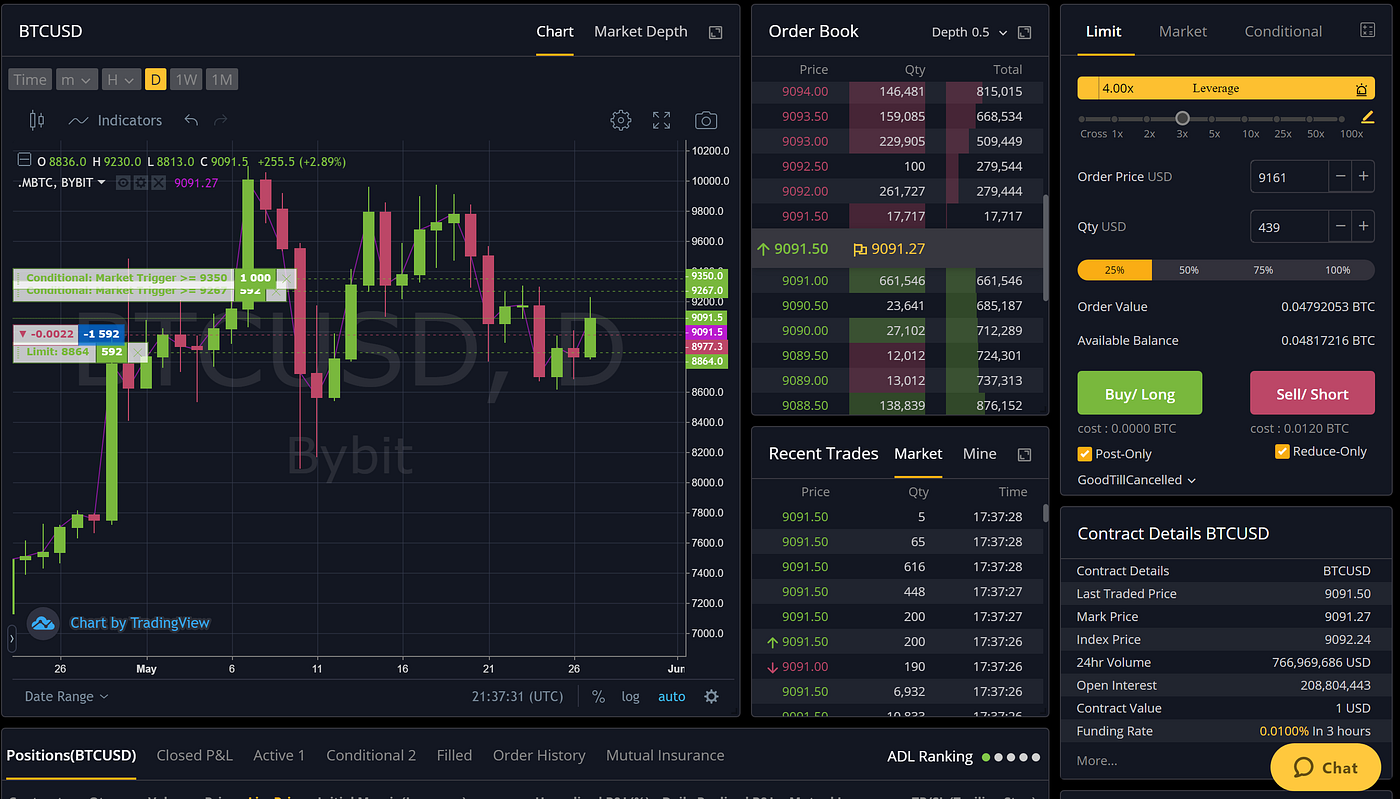Open chart settings gear in toolbar
The height and width of the screenshot is (799, 1400).
tap(621, 120)
